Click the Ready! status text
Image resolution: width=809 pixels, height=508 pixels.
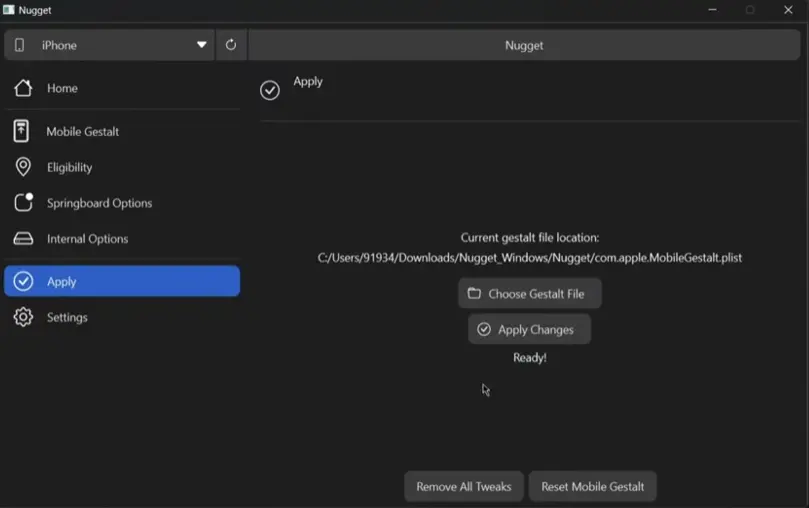coord(529,357)
